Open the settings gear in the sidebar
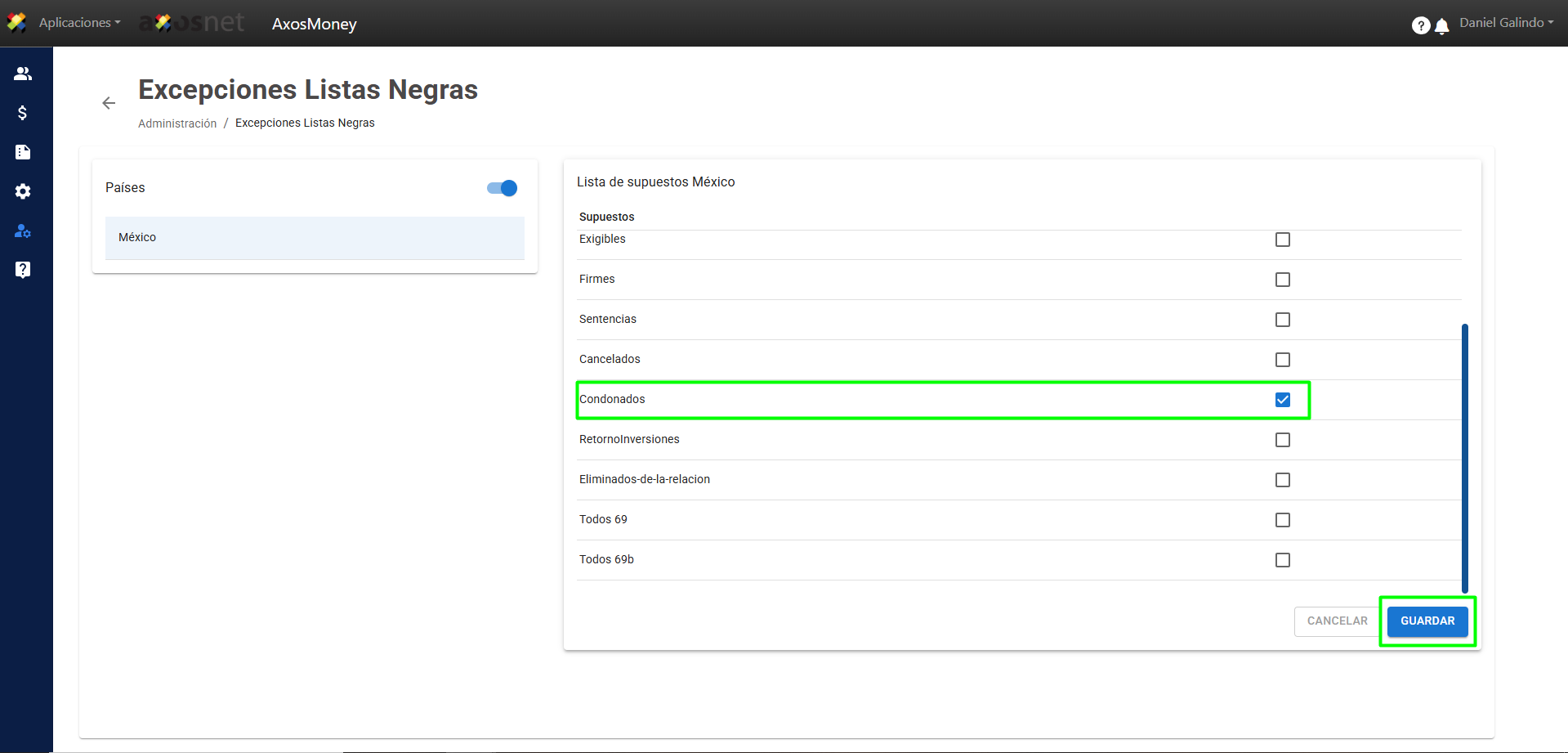 (x=23, y=191)
